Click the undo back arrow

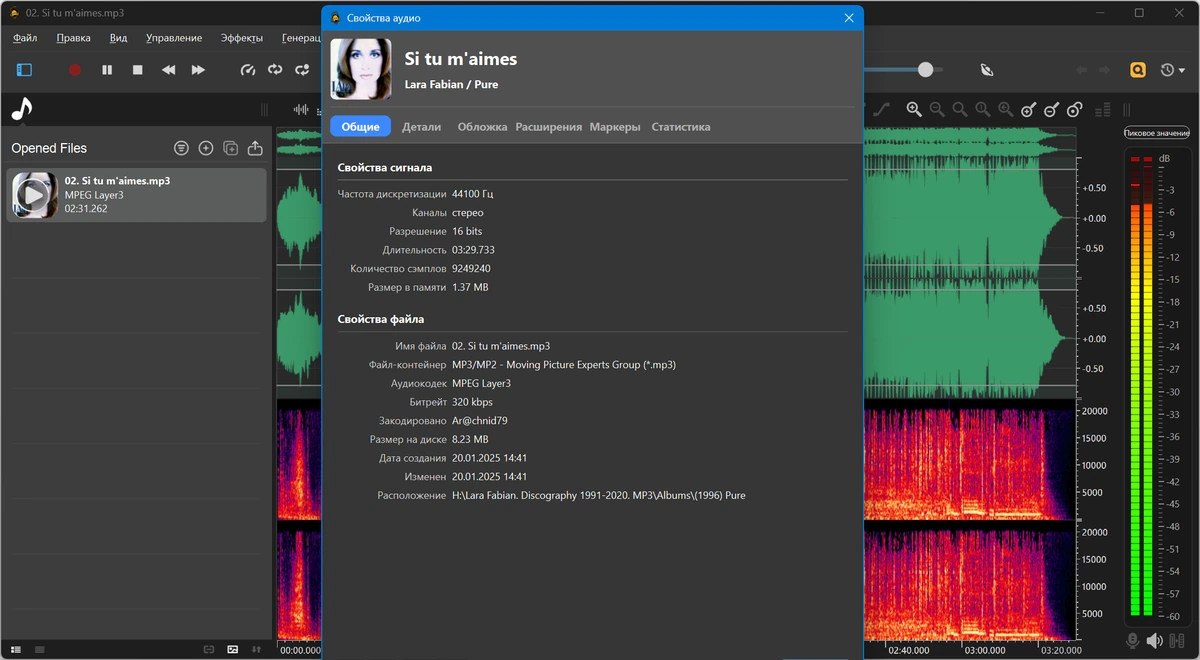tap(1081, 70)
